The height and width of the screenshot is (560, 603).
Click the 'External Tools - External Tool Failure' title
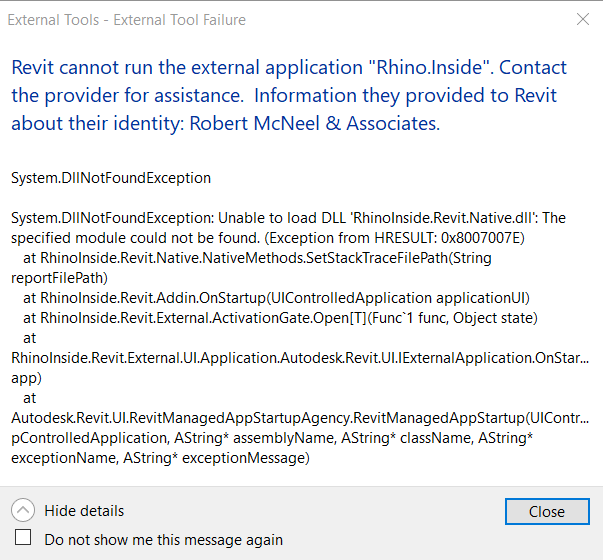coord(127,20)
